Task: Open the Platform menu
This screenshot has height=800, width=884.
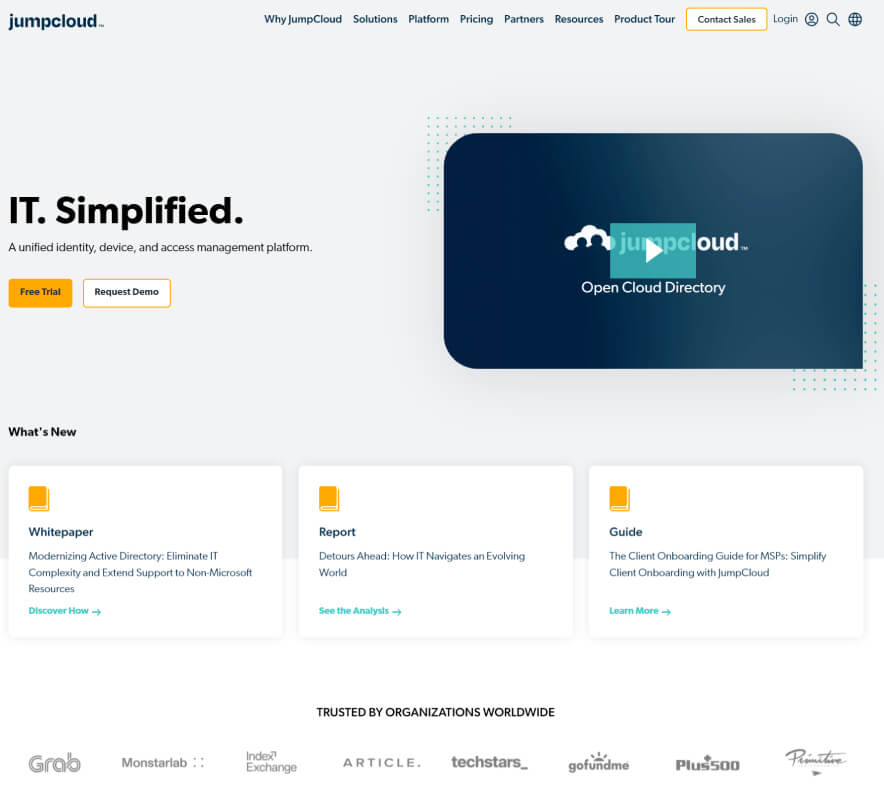Action: pyautogui.click(x=428, y=19)
